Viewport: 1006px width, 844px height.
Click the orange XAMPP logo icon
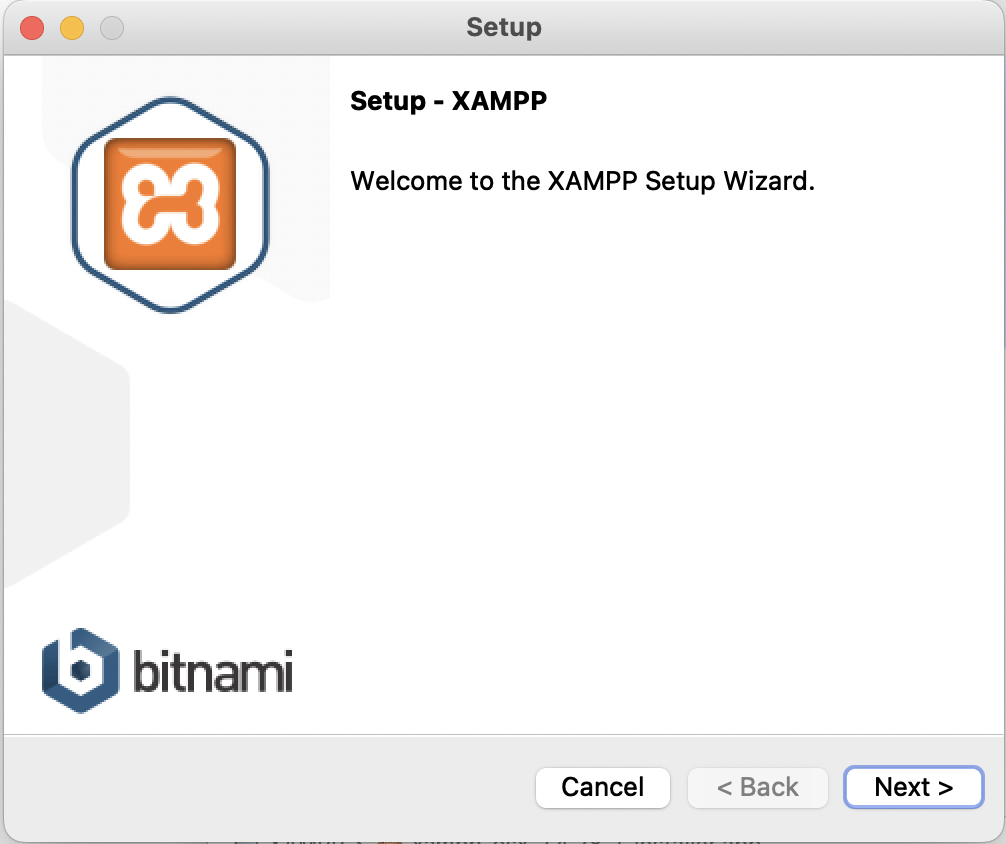pyautogui.click(x=170, y=205)
